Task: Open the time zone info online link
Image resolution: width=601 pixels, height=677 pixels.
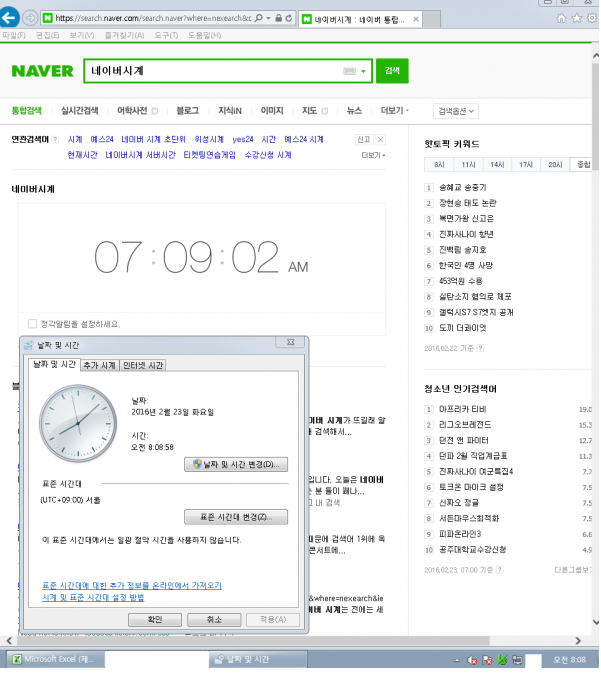Action: [132, 585]
